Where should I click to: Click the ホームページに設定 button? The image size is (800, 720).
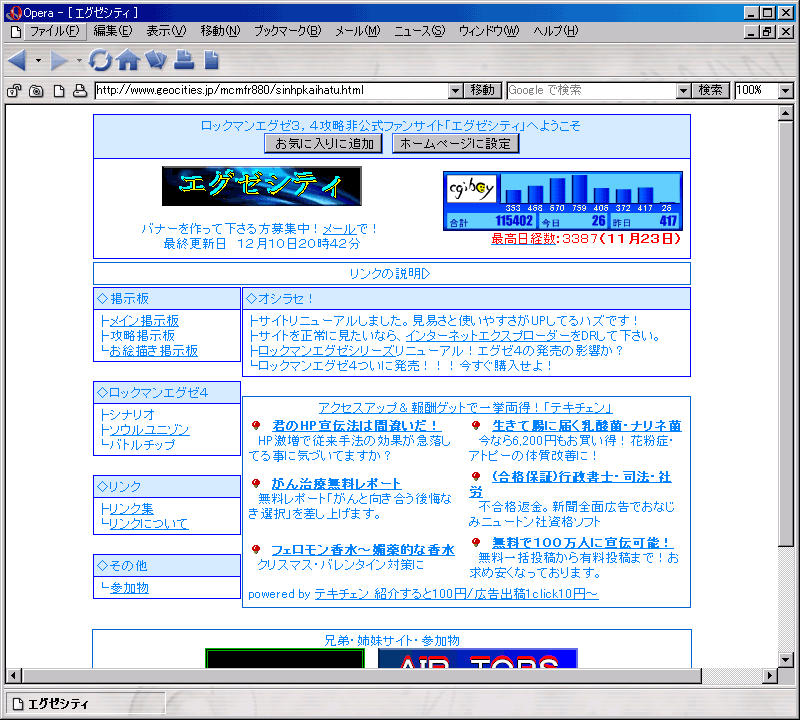455,143
